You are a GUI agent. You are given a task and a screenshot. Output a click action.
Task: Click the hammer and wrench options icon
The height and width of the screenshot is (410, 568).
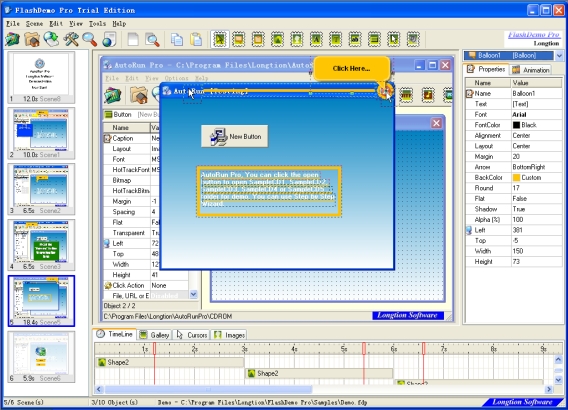(71, 39)
